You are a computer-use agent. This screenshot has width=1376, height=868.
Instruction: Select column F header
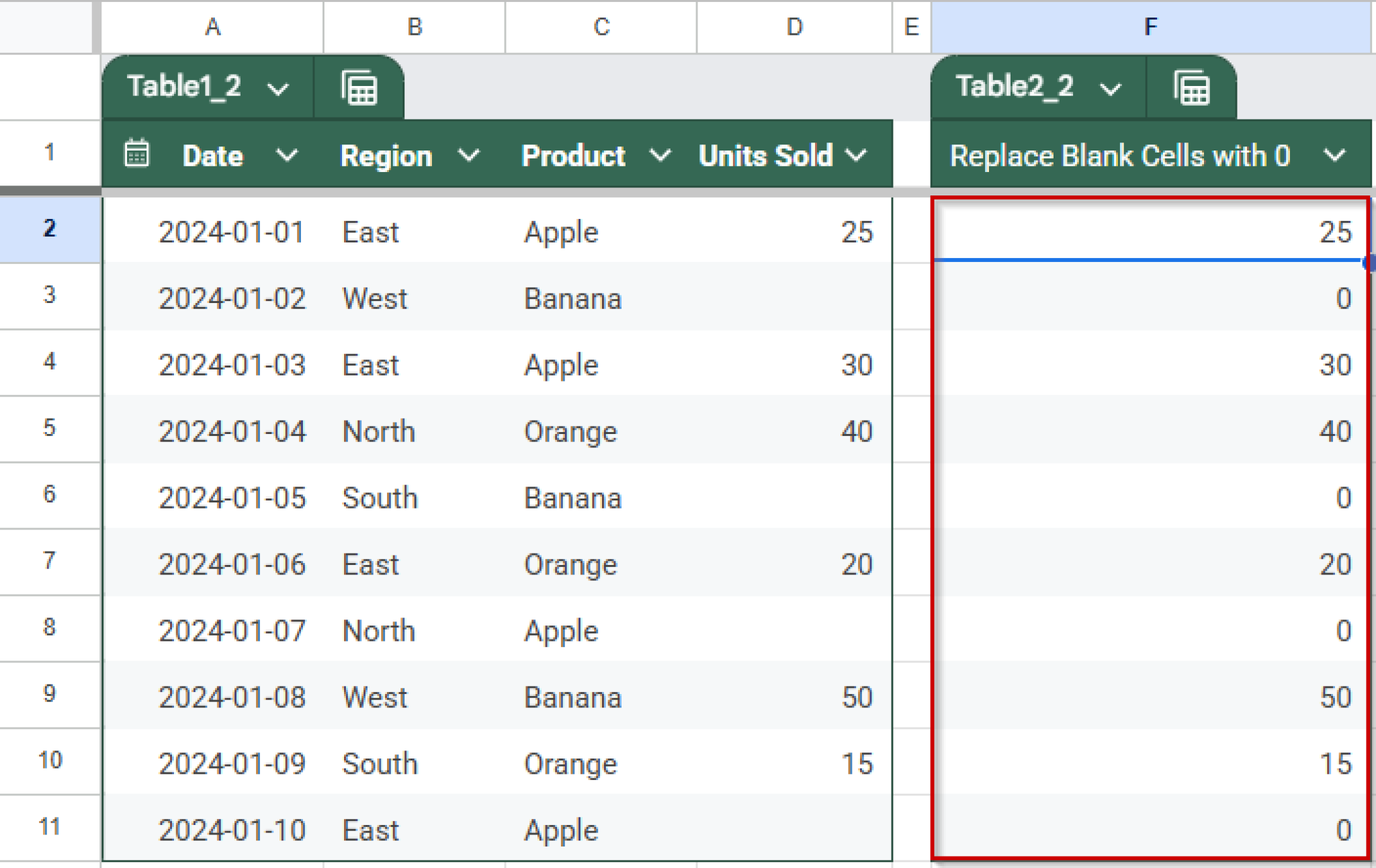tap(1150, 27)
